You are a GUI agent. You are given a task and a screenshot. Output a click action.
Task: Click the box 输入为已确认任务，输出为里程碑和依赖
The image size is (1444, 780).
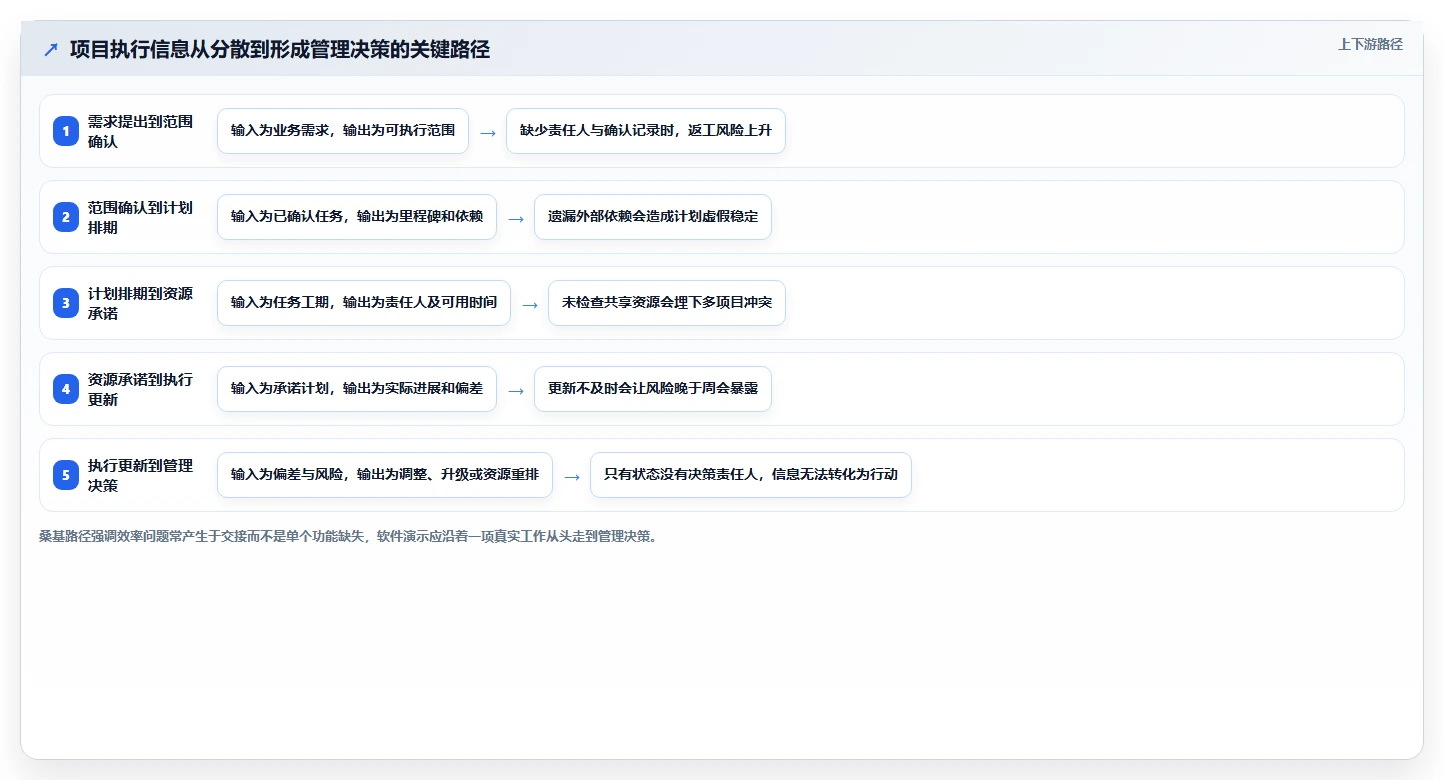tap(357, 217)
